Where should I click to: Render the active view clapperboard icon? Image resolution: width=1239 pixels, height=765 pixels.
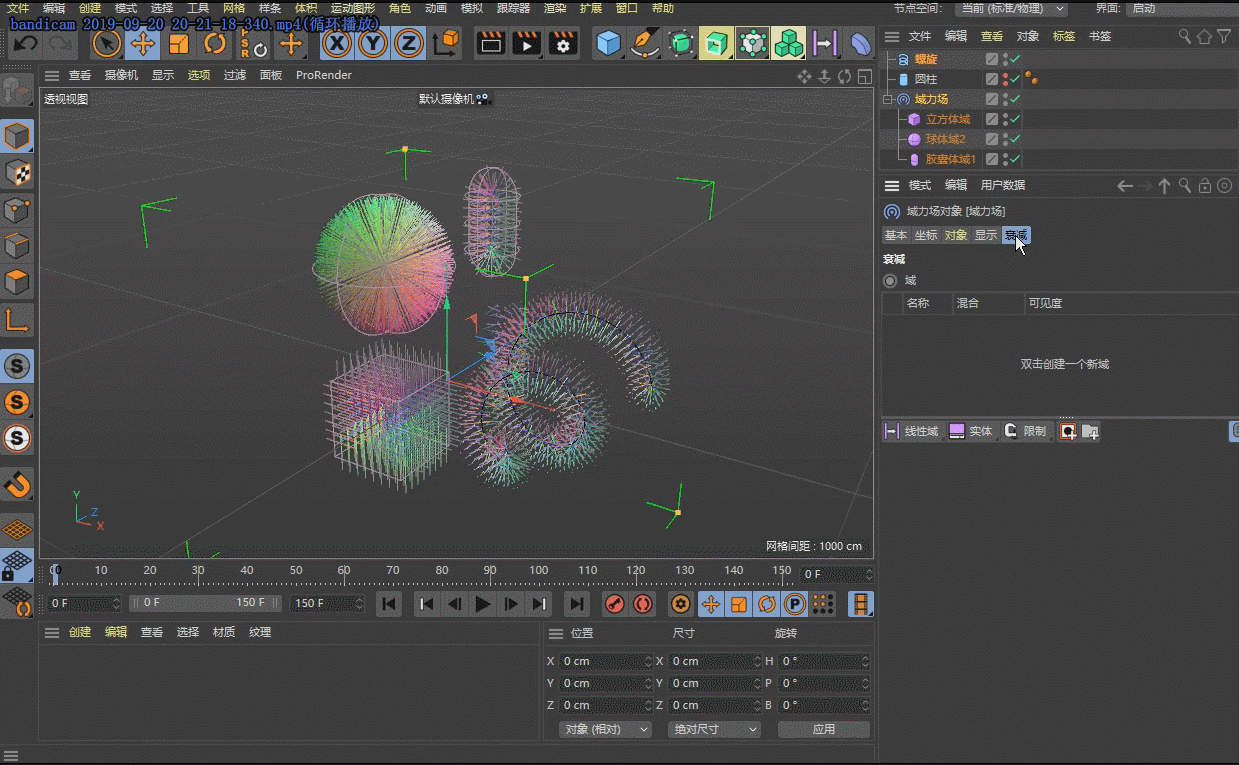pyautogui.click(x=491, y=44)
